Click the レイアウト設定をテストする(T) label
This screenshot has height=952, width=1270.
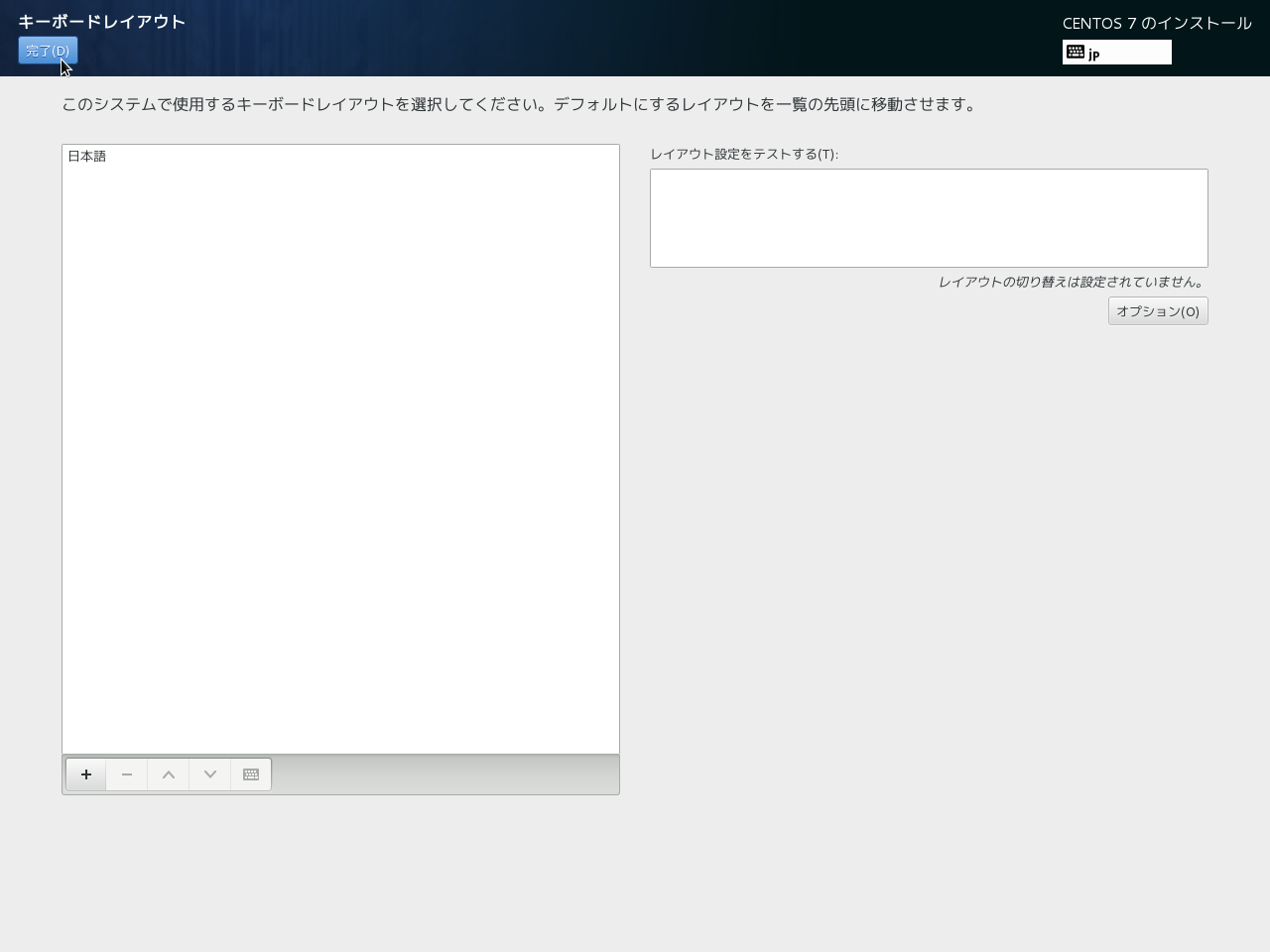pyautogui.click(x=743, y=154)
